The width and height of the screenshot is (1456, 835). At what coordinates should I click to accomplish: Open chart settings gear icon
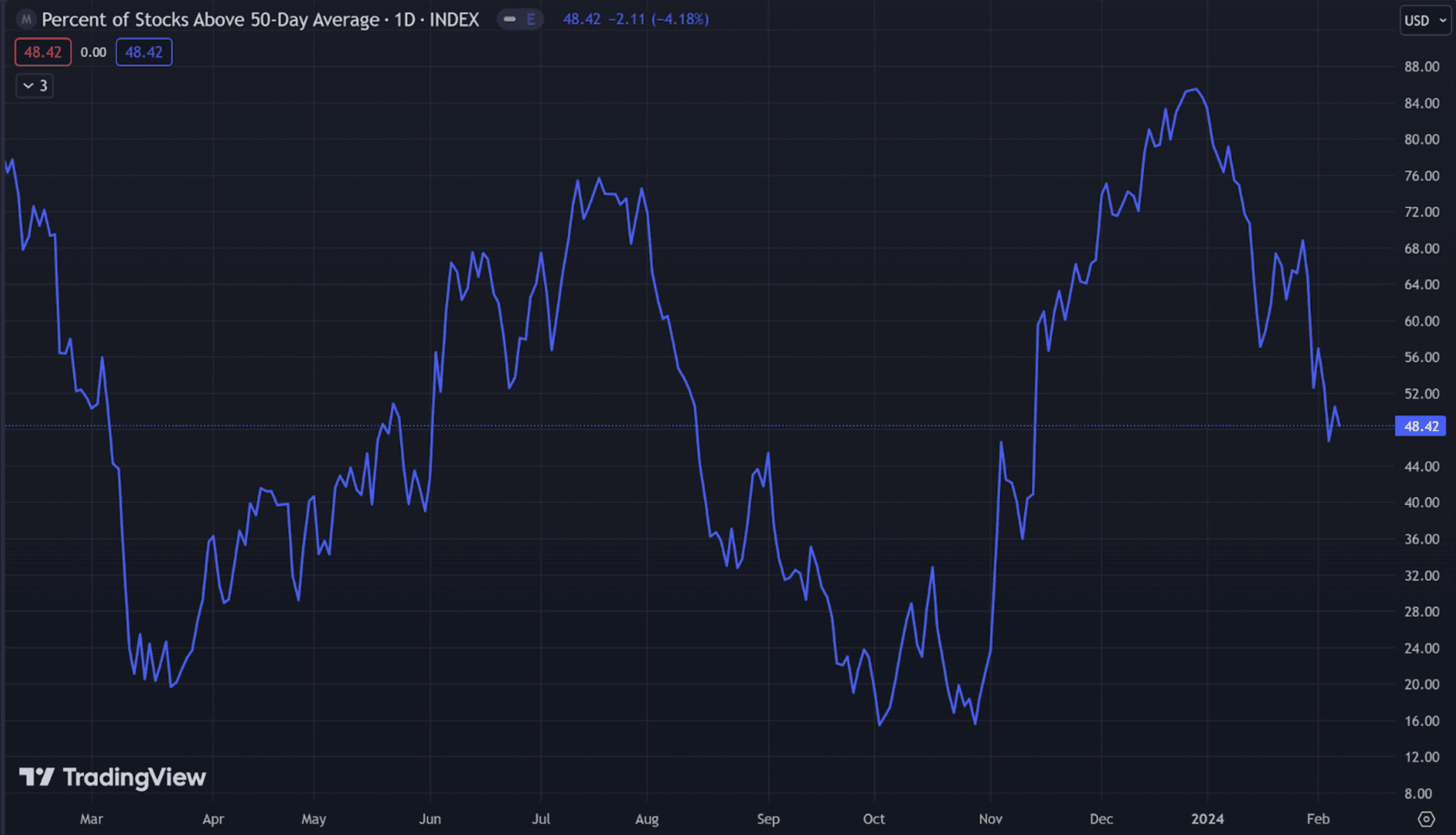tap(1426, 819)
